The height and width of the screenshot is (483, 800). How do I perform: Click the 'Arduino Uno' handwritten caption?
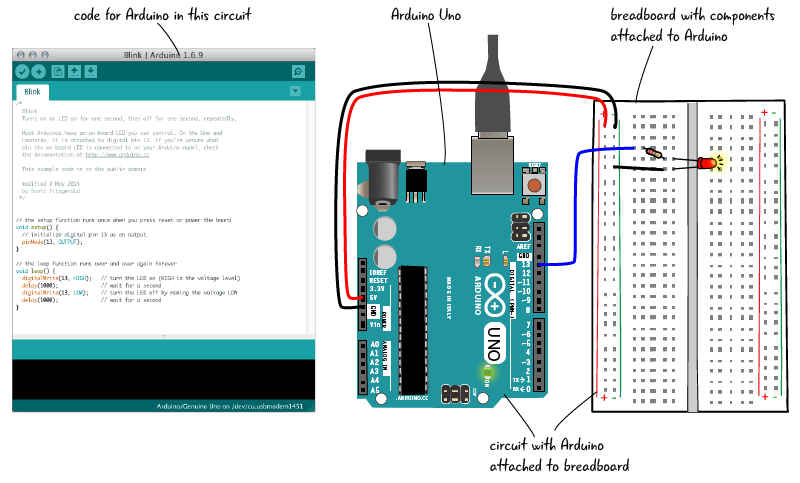(426, 15)
